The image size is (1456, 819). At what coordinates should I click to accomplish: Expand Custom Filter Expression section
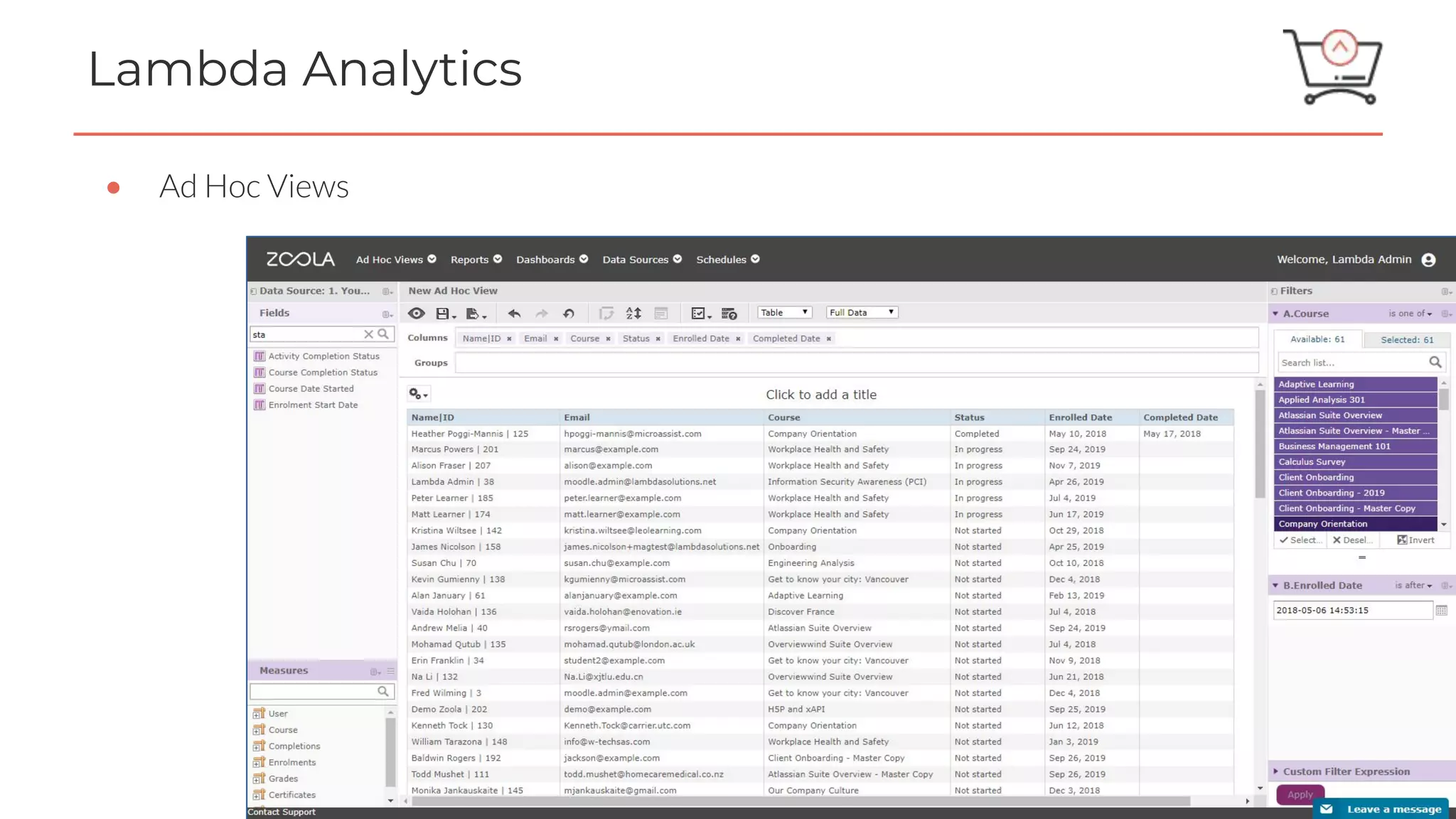(x=1275, y=771)
